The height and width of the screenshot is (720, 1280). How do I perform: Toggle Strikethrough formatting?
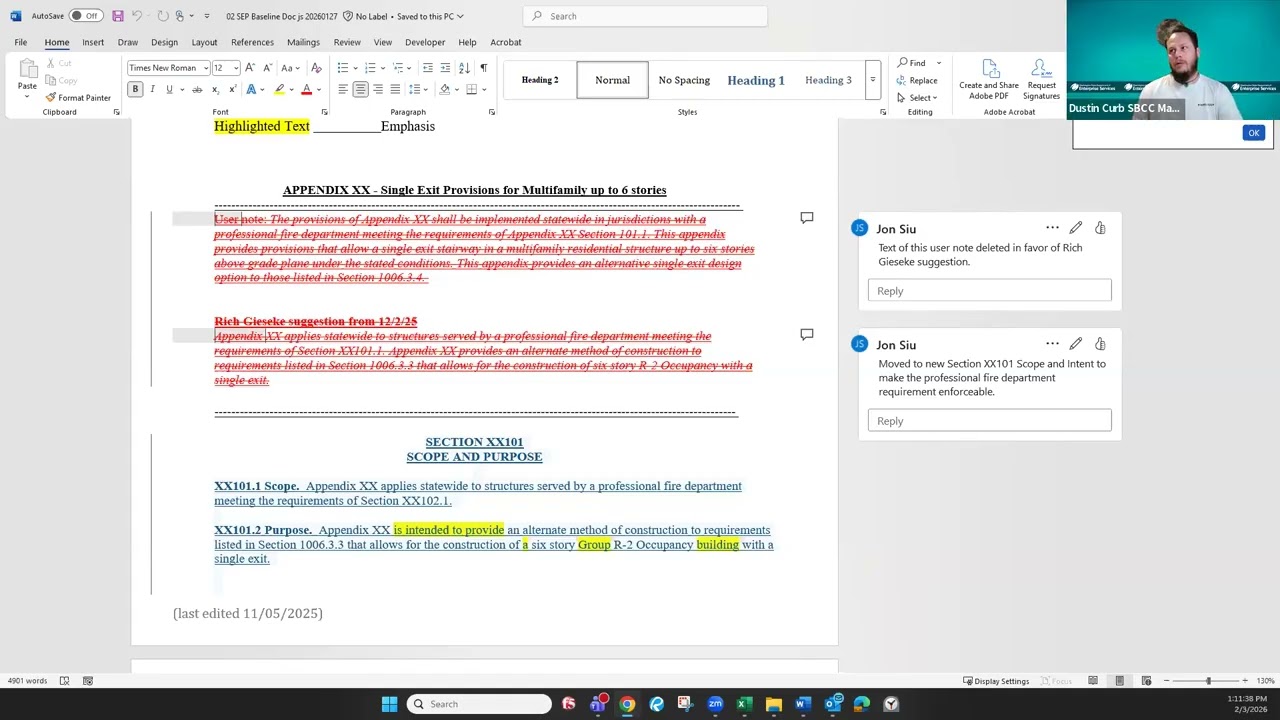197,90
